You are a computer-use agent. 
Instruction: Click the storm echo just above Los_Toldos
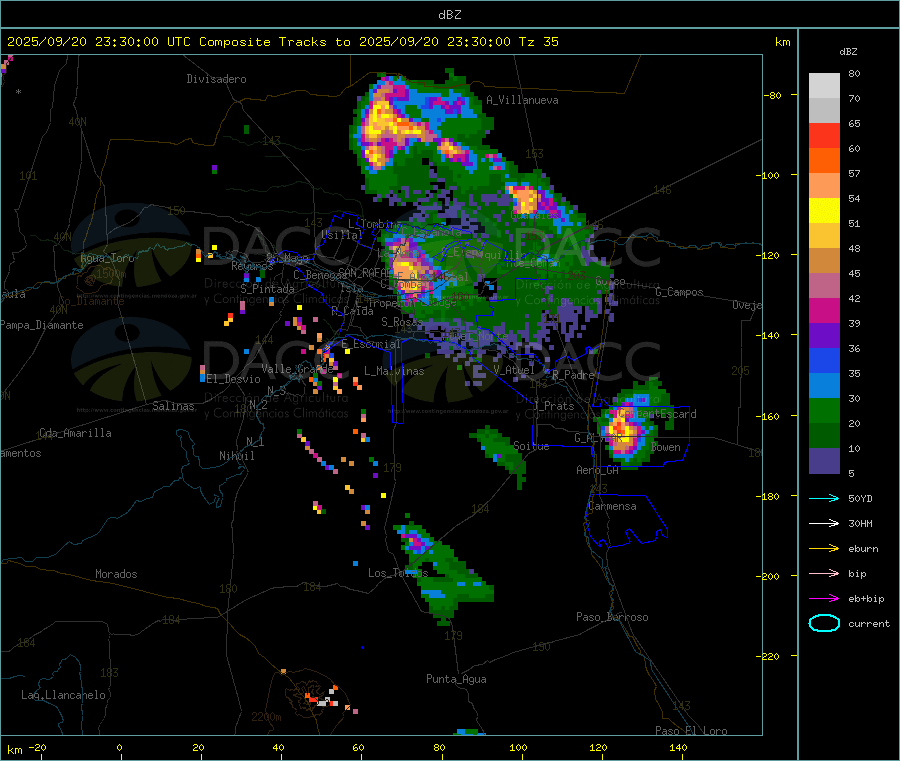coord(414,541)
